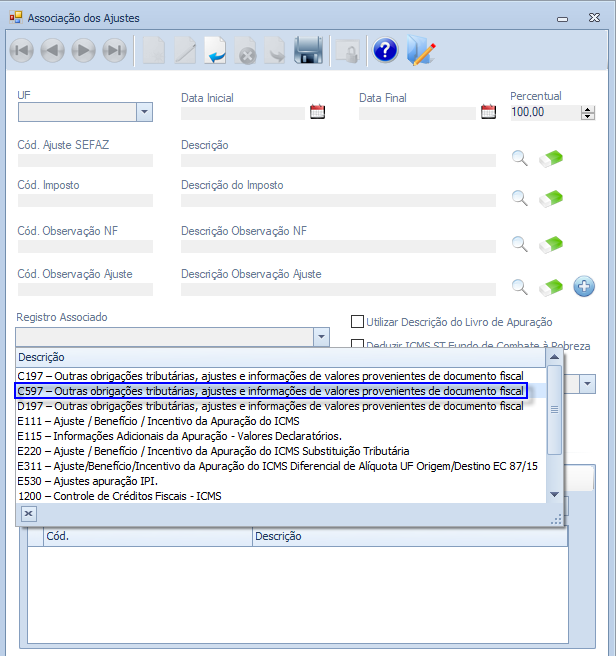Image resolution: width=616 pixels, height=656 pixels.
Task: Go to previous record arrow
Action: [52, 51]
